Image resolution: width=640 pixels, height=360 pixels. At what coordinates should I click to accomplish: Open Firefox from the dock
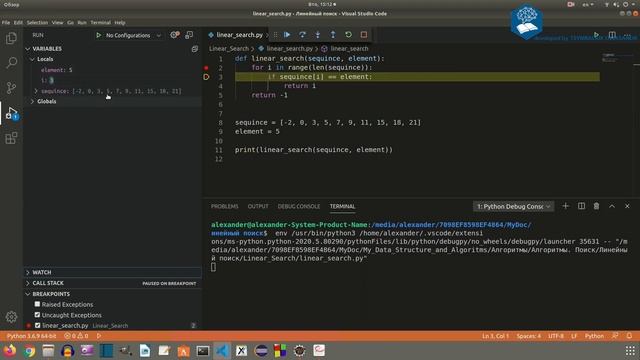pyautogui.click(x=10, y=350)
